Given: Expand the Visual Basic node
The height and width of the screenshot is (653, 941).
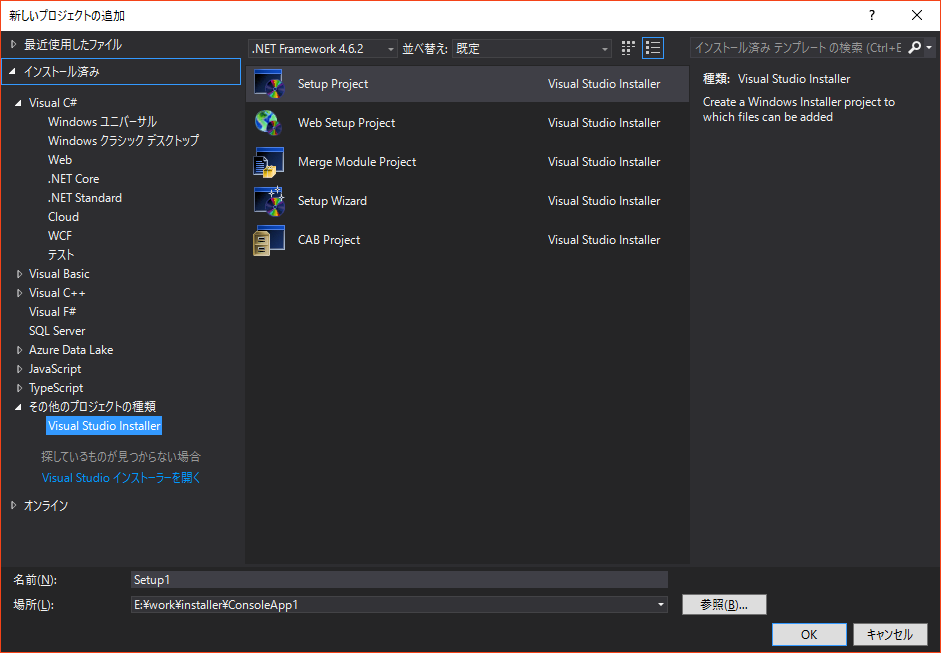Looking at the screenshot, I should 18,273.
